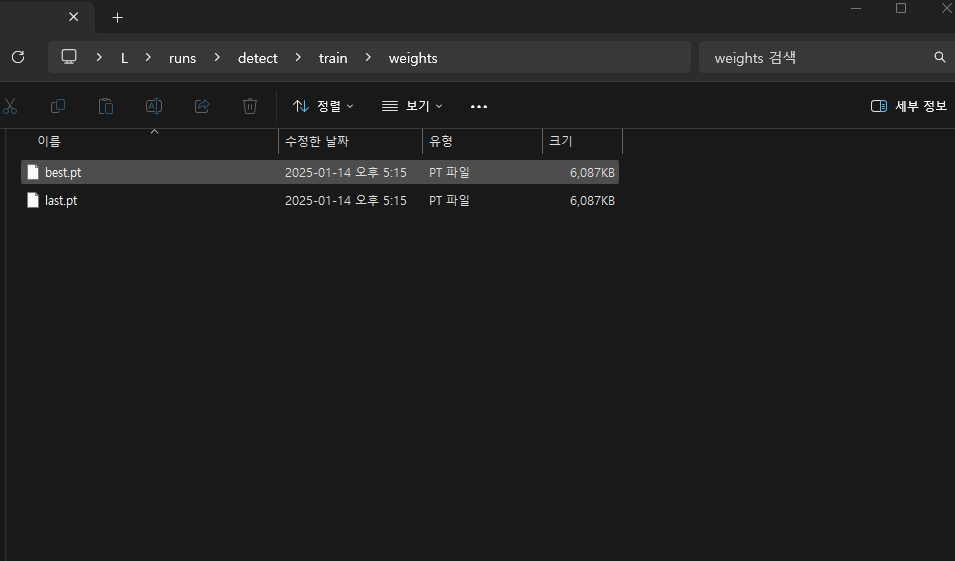Go to runs folder in breadcrumb

click(x=182, y=58)
